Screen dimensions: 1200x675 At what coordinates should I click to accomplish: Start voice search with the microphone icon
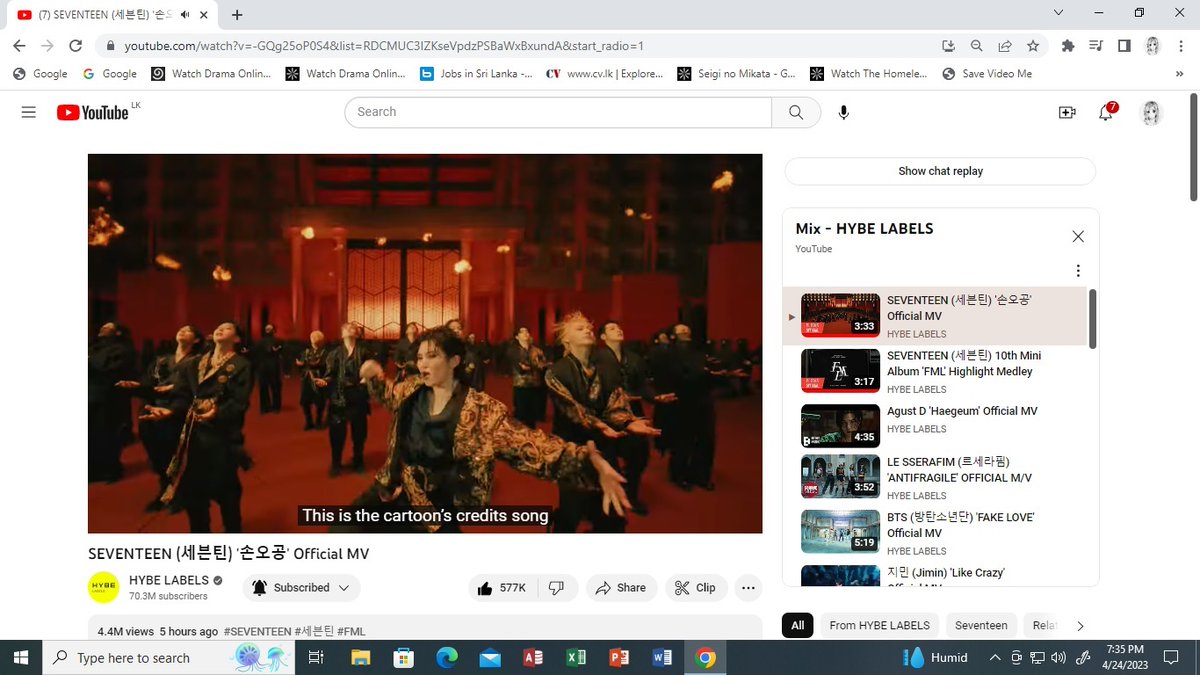coord(844,112)
